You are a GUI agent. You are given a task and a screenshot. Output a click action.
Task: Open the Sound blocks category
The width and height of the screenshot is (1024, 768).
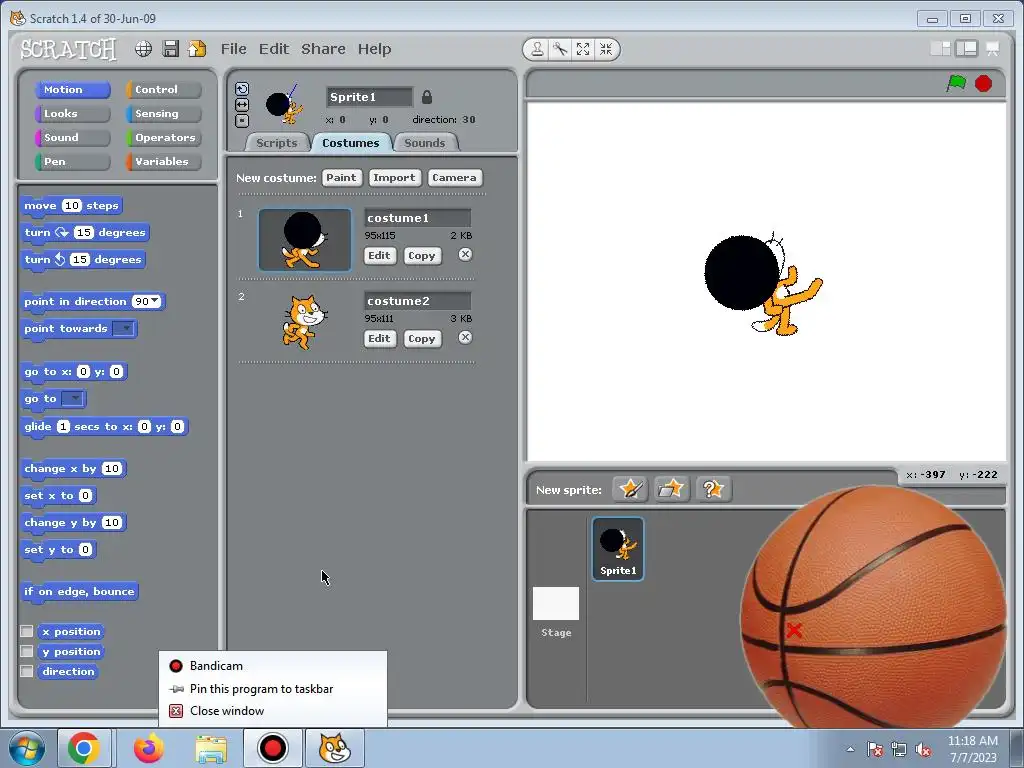click(72, 138)
